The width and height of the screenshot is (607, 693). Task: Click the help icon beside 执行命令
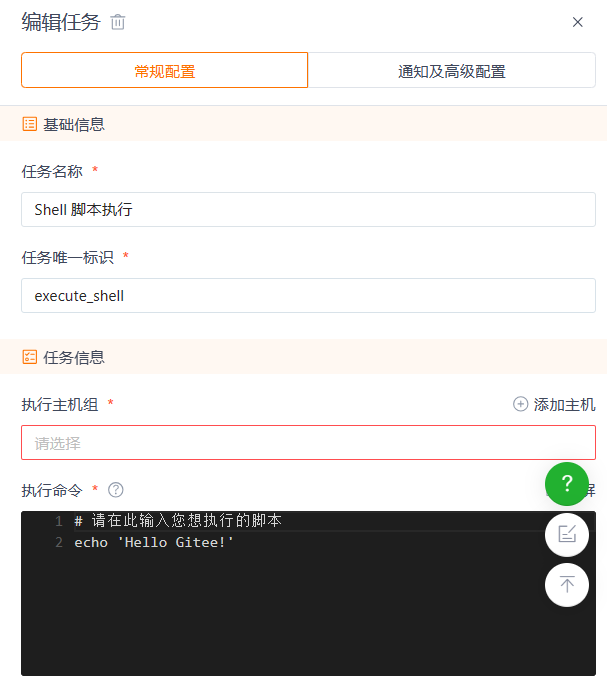pyautogui.click(x=116, y=490)
